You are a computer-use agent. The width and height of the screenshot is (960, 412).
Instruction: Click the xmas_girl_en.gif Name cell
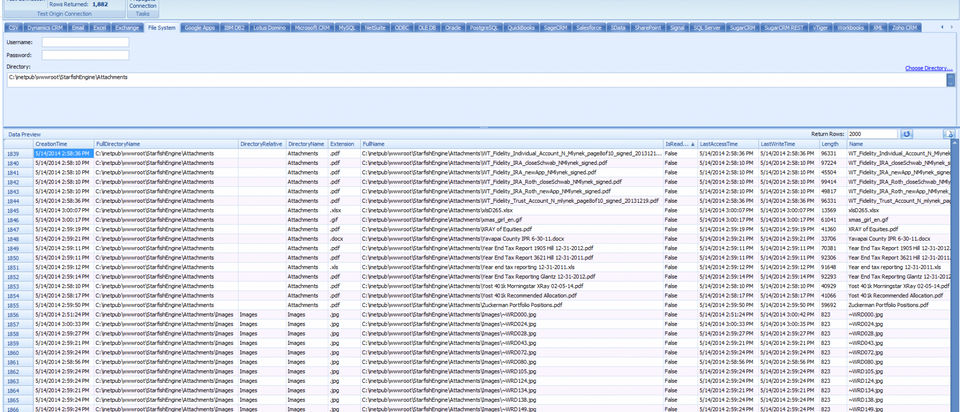point(898,220)
